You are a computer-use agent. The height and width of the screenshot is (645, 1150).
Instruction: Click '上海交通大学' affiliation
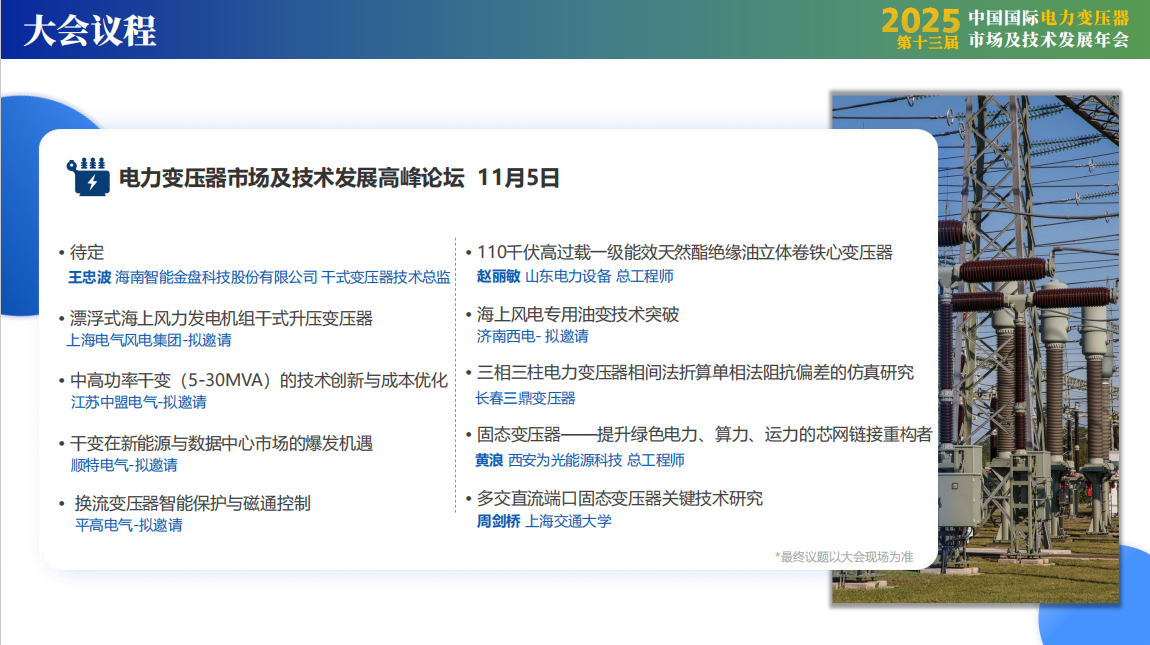[568, 522]
